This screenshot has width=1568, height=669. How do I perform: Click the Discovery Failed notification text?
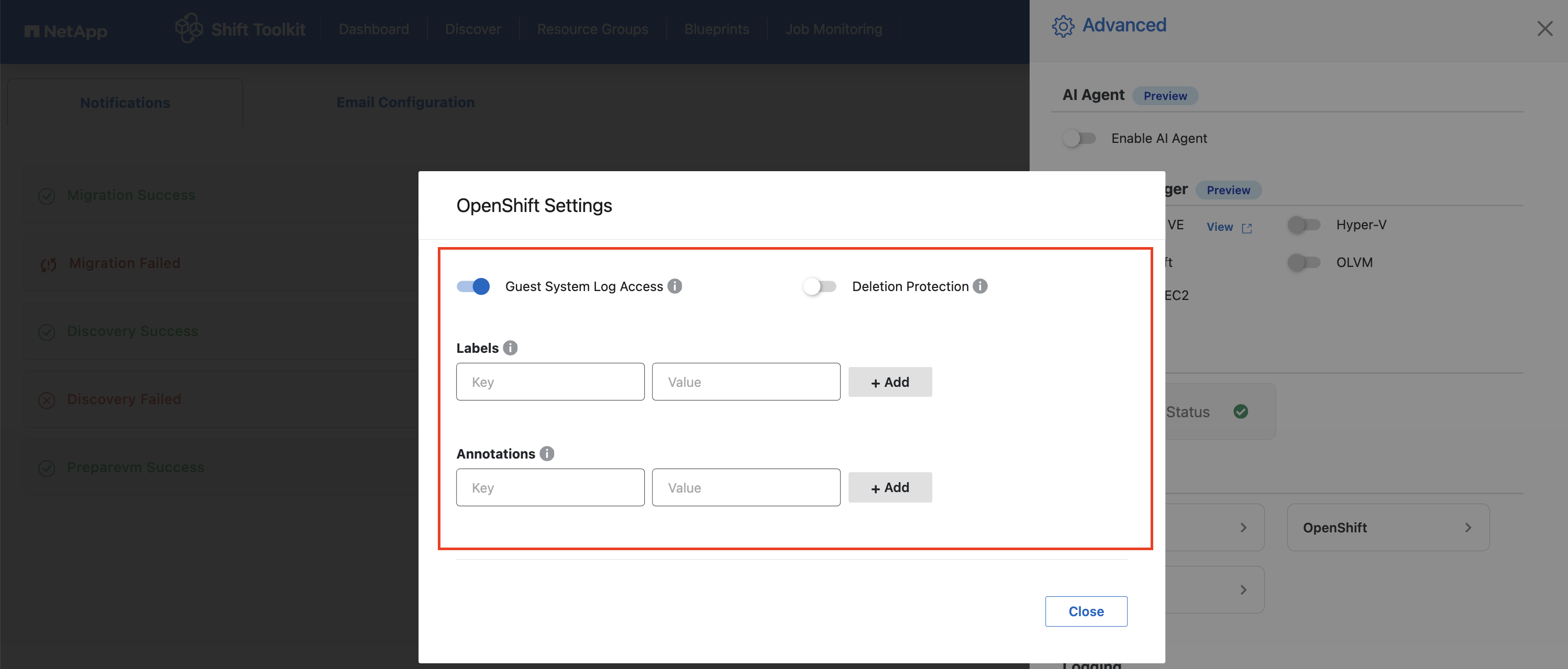(124, 399)
